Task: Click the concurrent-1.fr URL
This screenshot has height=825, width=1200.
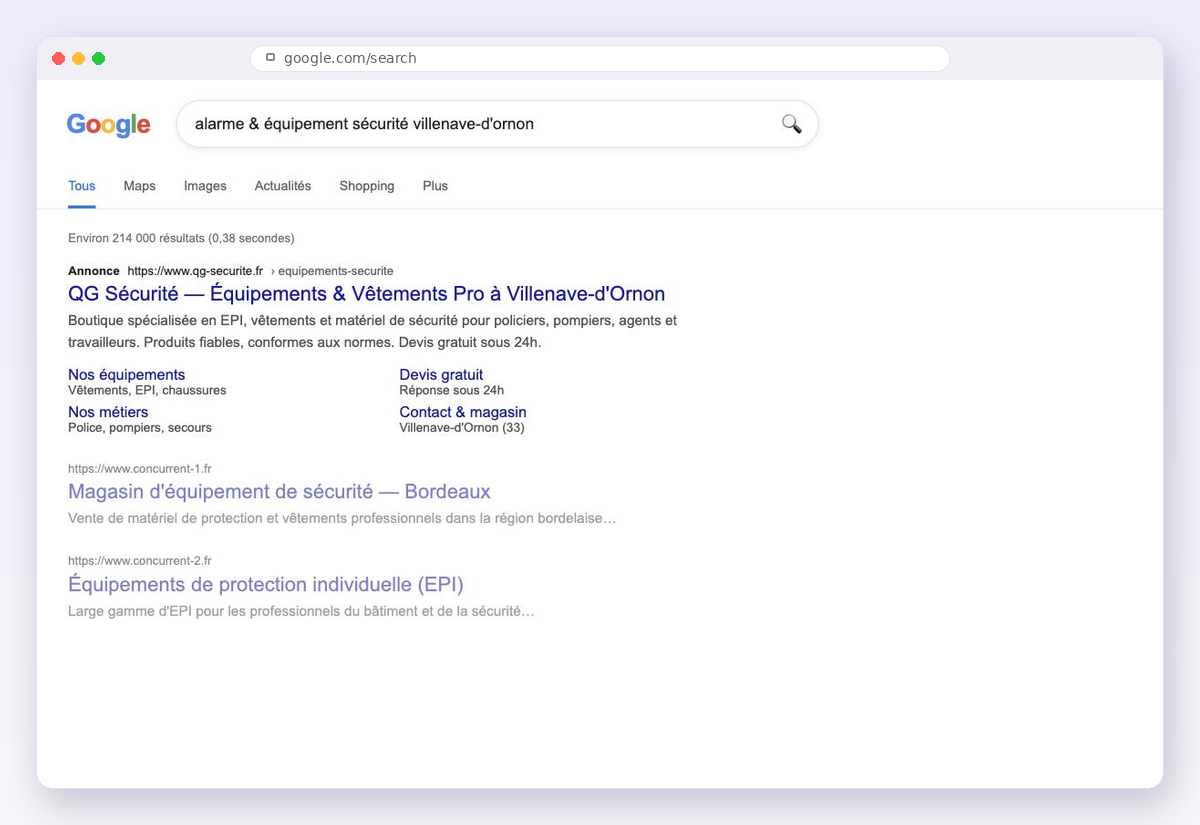Action: [140, 468]
